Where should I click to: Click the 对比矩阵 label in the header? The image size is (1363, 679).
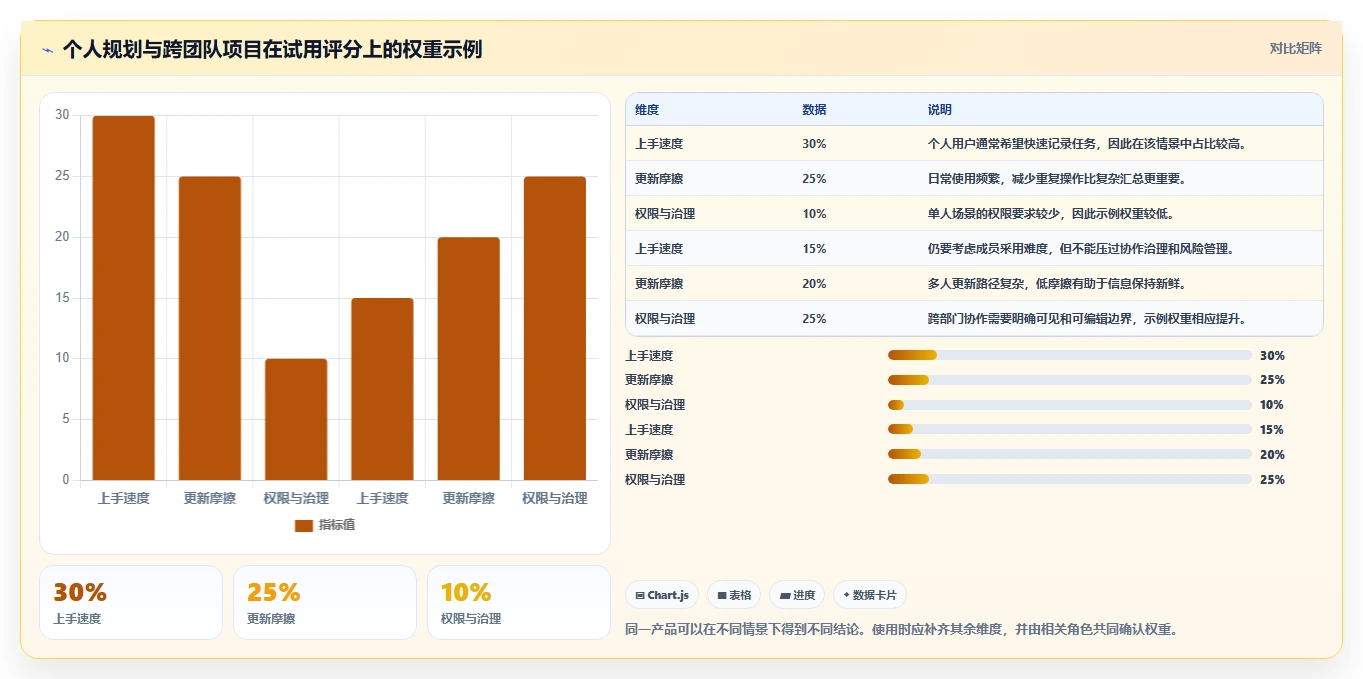[1295, 48]
